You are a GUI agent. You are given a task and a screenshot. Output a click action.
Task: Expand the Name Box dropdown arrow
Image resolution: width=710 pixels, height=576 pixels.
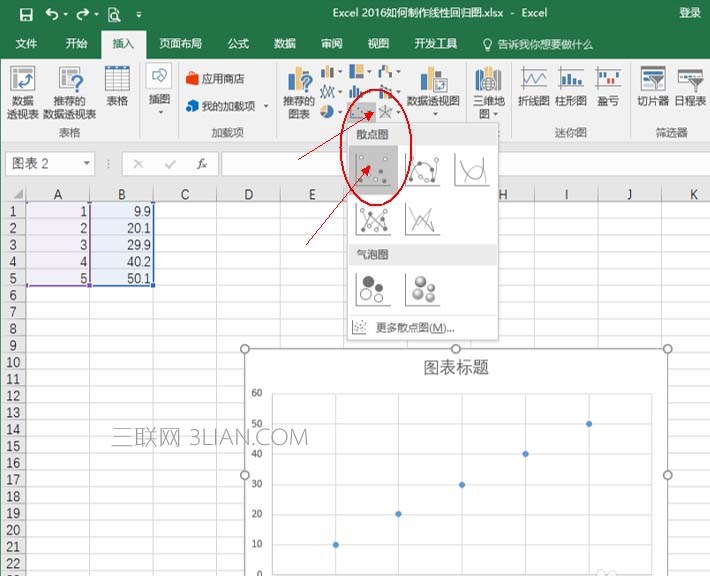(x=87, y=164)
